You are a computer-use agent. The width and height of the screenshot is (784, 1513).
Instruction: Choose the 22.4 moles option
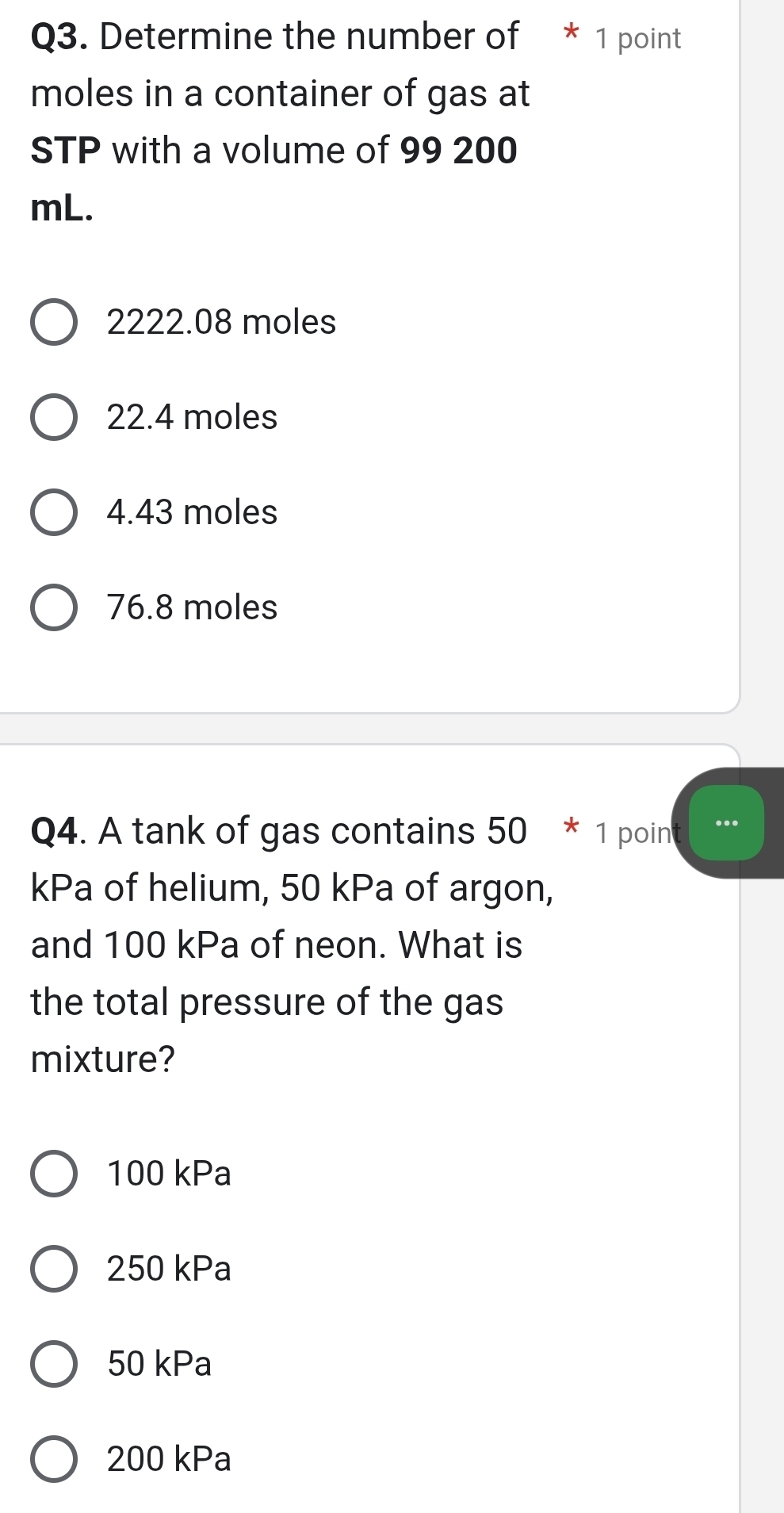tap(54, 418)
